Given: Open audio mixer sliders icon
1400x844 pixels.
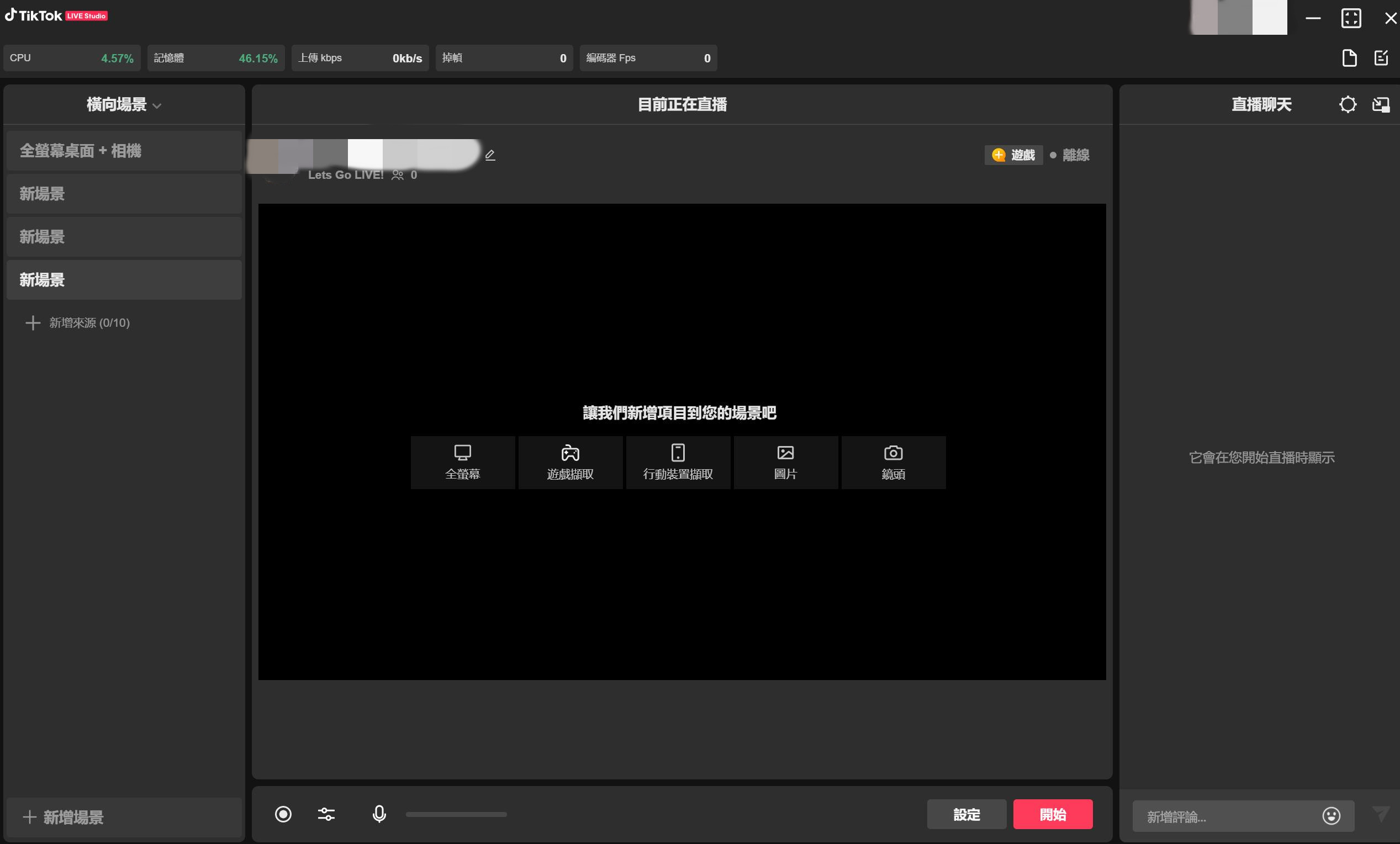Looking at the screenshot, I should pyautogui.click(x=326, y=814).
